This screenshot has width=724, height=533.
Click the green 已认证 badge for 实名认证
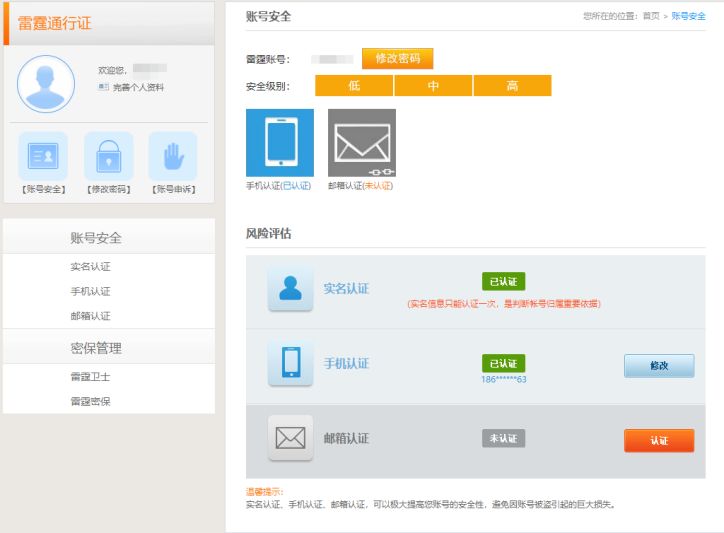tap(503, 281)
